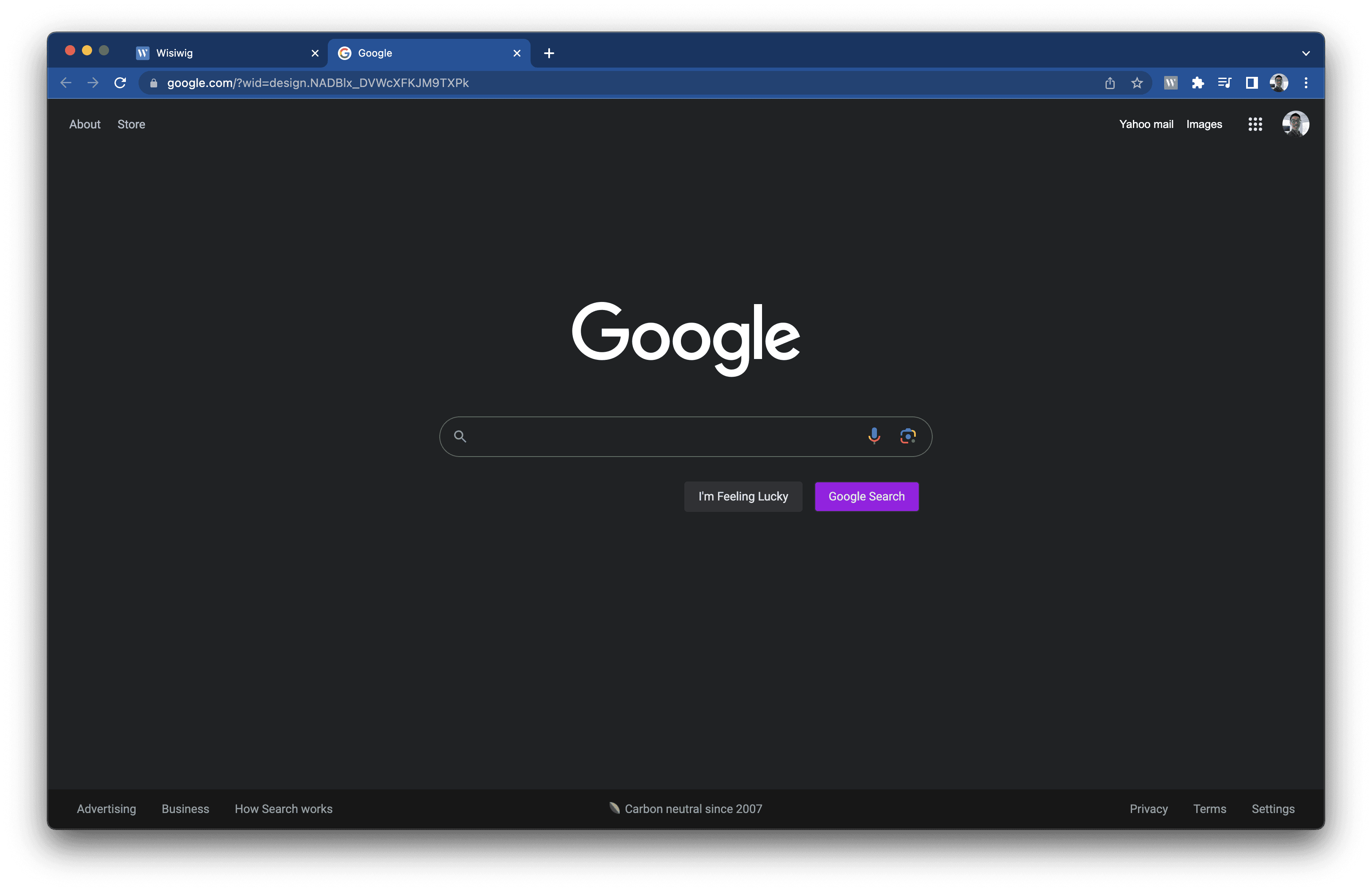Viewport: 1372px width, 892px height.
Task: Close the Wisiwig tab
Action: pos(315,54)
